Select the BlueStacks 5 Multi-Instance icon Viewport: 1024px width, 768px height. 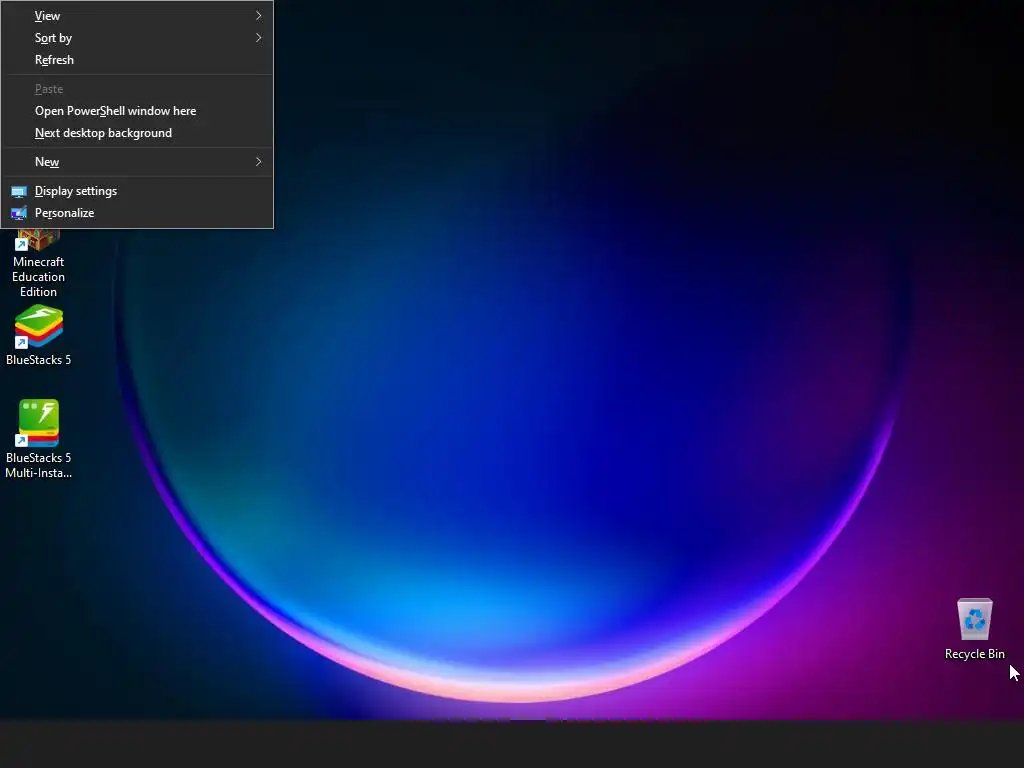tap(39, 423)
